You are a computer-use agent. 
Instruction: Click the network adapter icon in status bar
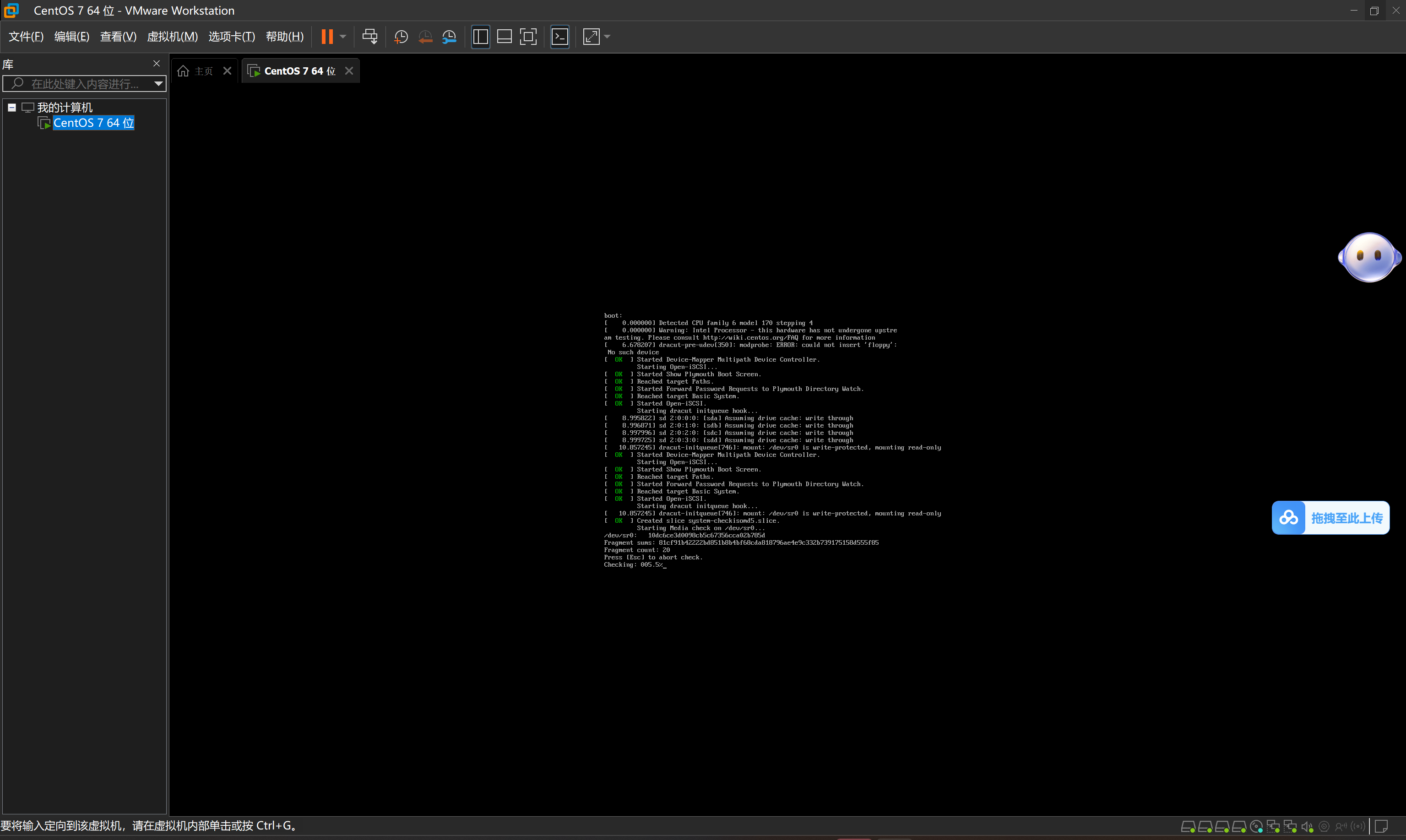point(1274,826)
